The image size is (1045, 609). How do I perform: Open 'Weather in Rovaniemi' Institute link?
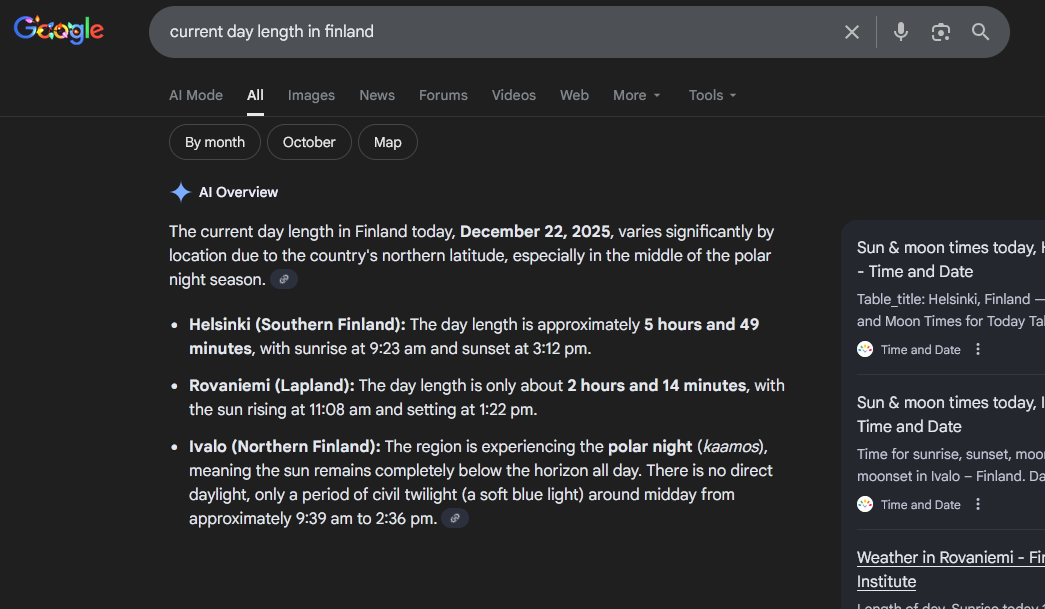coord(951,569)
